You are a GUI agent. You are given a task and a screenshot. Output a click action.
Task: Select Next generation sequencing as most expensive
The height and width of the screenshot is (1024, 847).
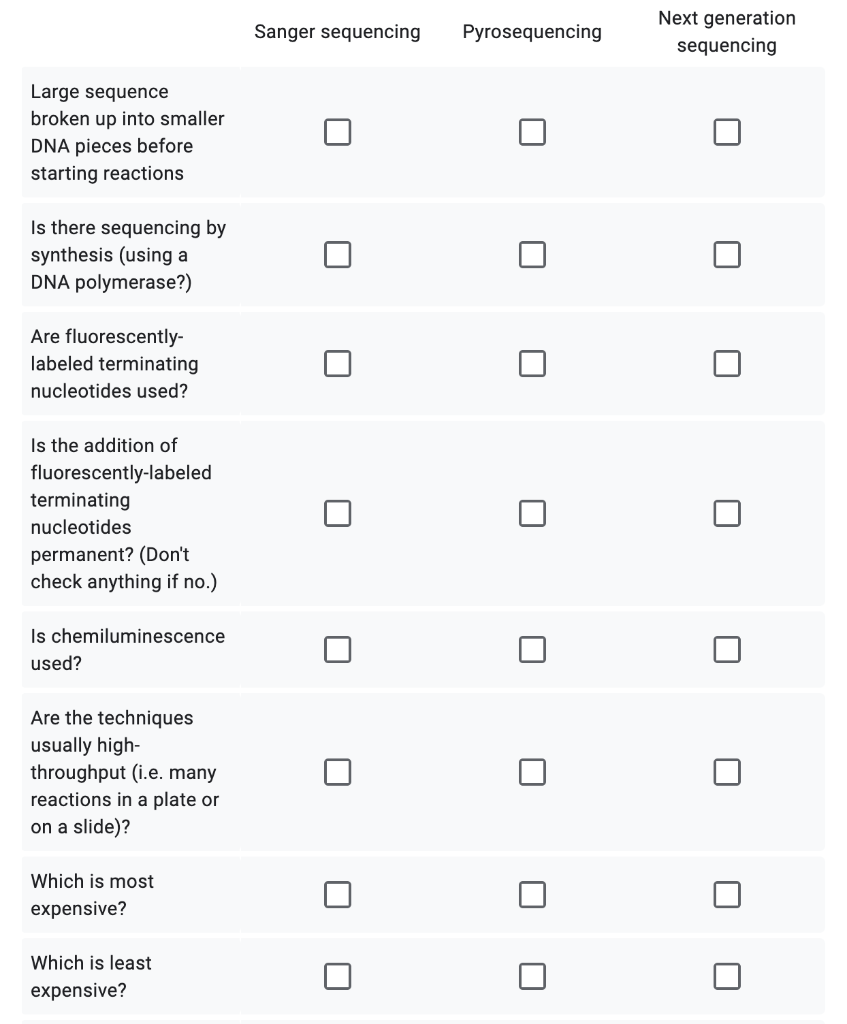click(727, 895)
